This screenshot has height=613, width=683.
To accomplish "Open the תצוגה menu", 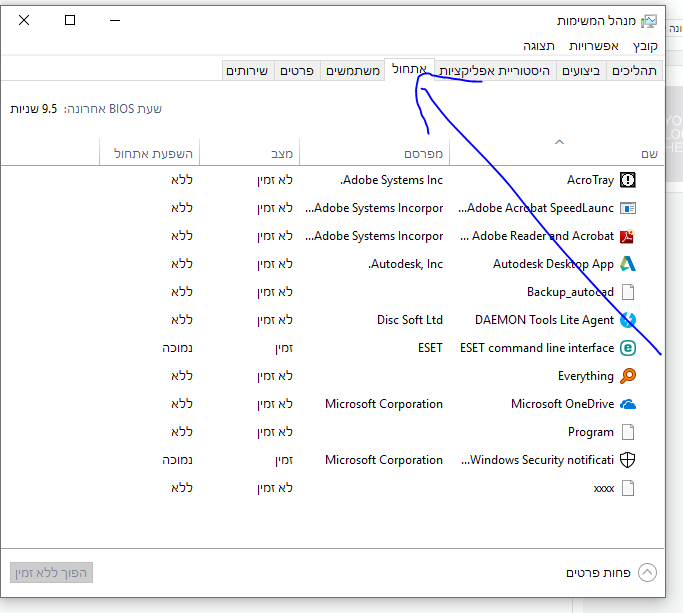I will tap(539, 46).
